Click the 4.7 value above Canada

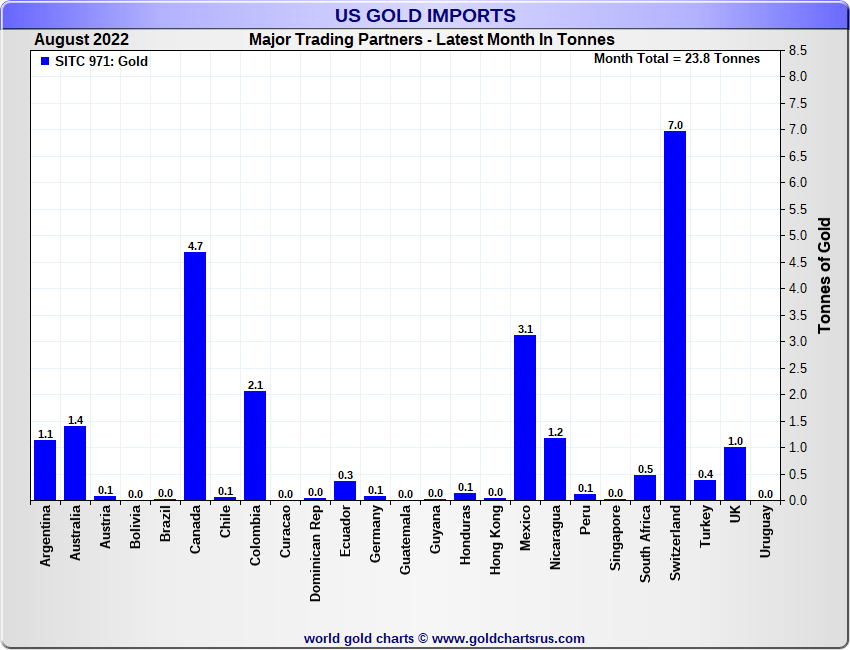pyautogui.click(x=195, y=246)
